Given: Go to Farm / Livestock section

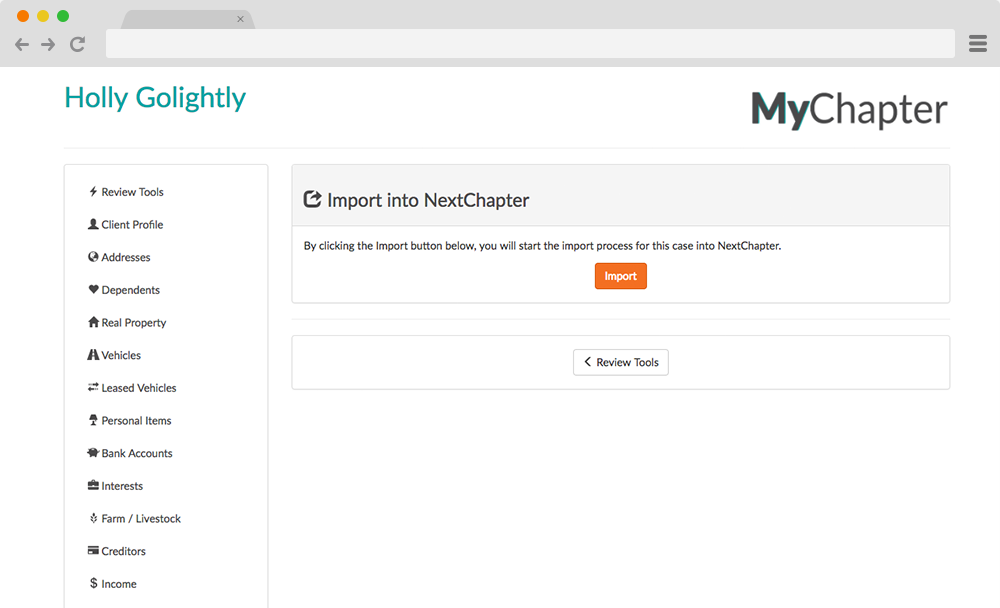Looking at the screenshot, I should pos(140,519).
